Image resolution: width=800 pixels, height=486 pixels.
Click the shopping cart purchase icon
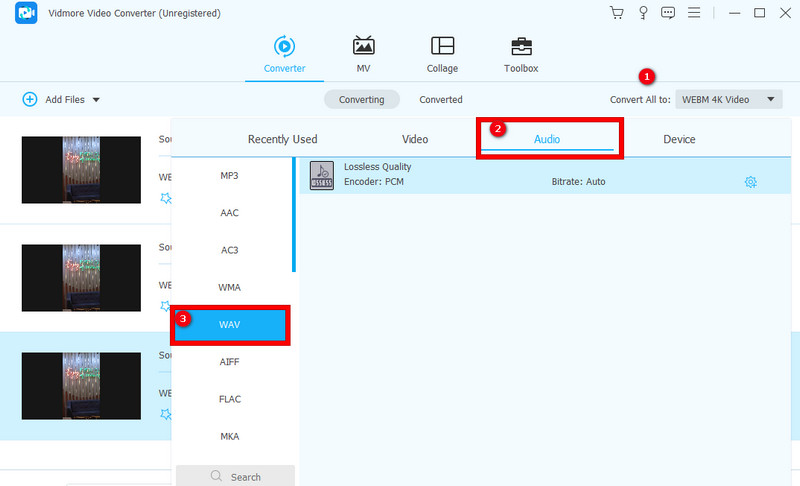616,13
